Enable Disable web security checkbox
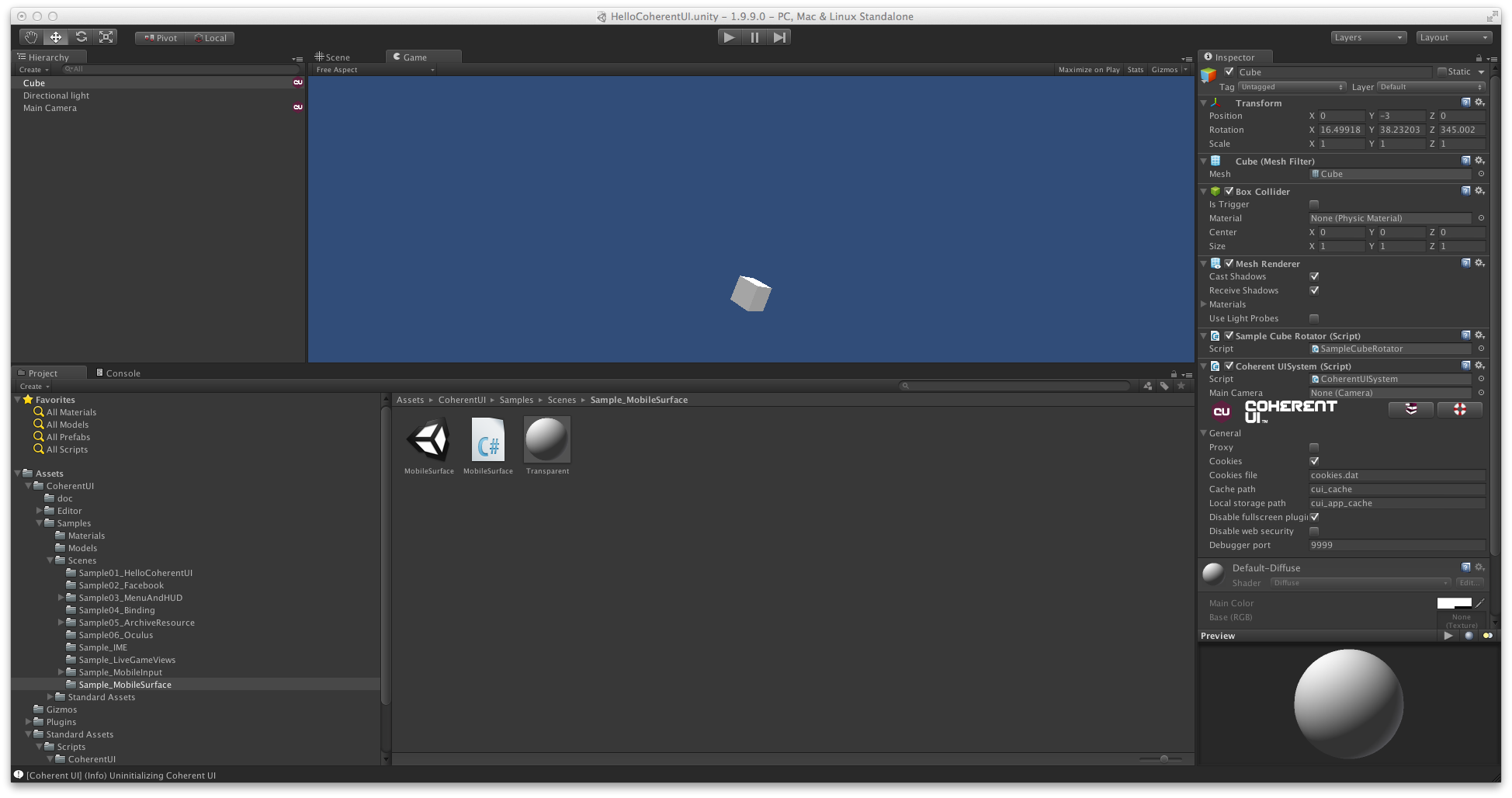 (x=1314, y=531)
